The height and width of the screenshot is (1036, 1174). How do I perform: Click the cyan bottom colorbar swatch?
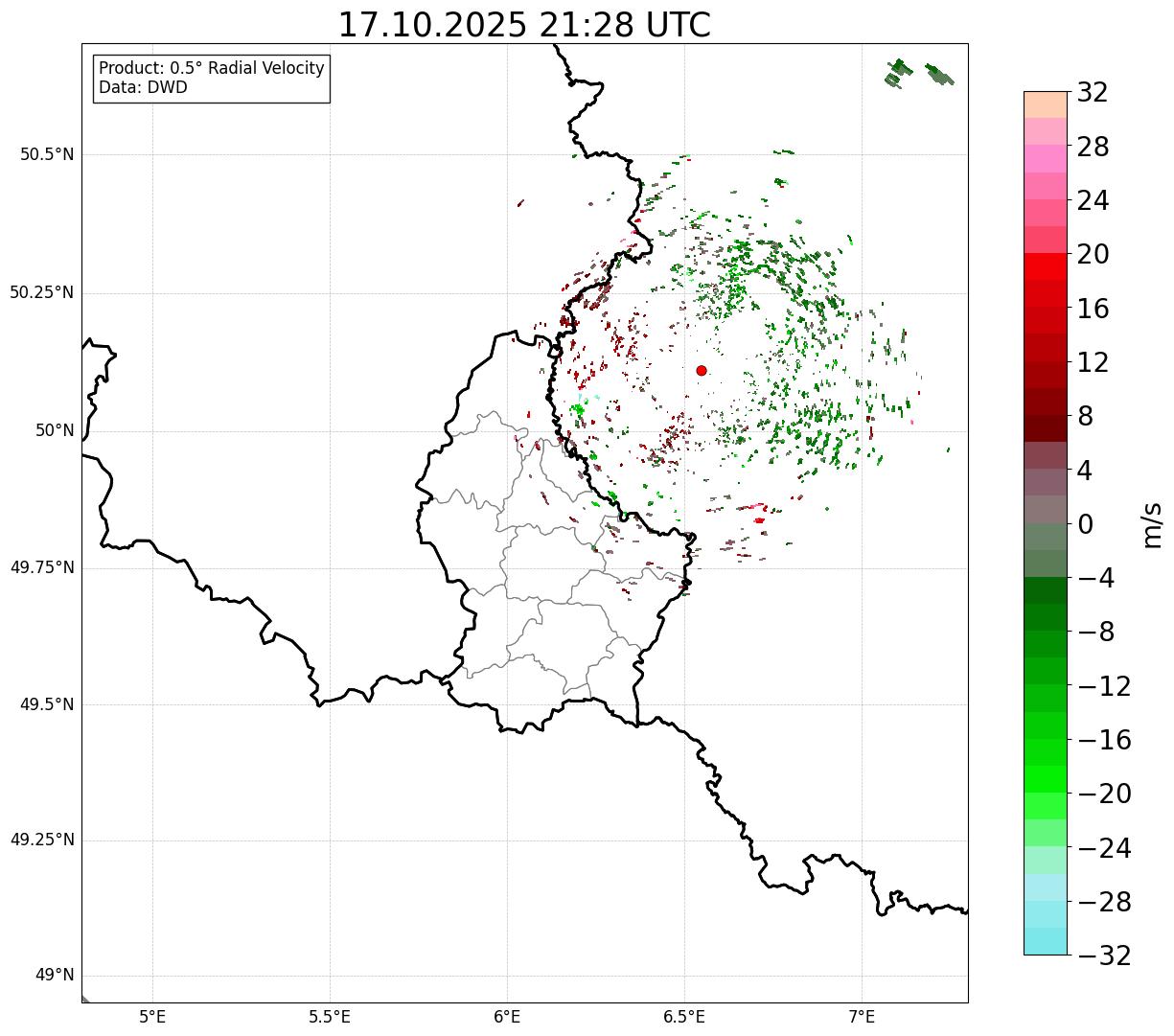click(x=1045, y=941)
